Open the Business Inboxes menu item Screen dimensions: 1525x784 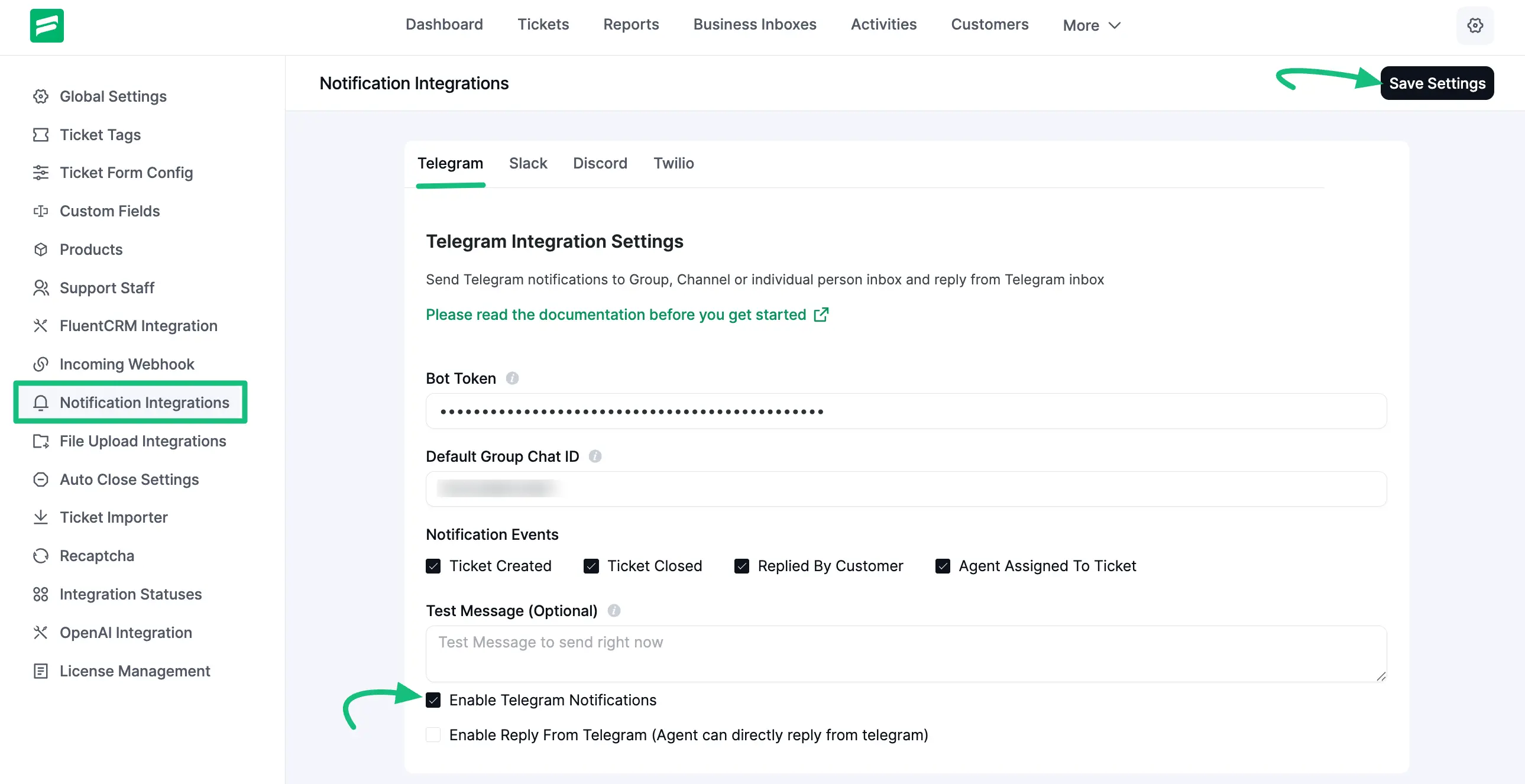754,24
